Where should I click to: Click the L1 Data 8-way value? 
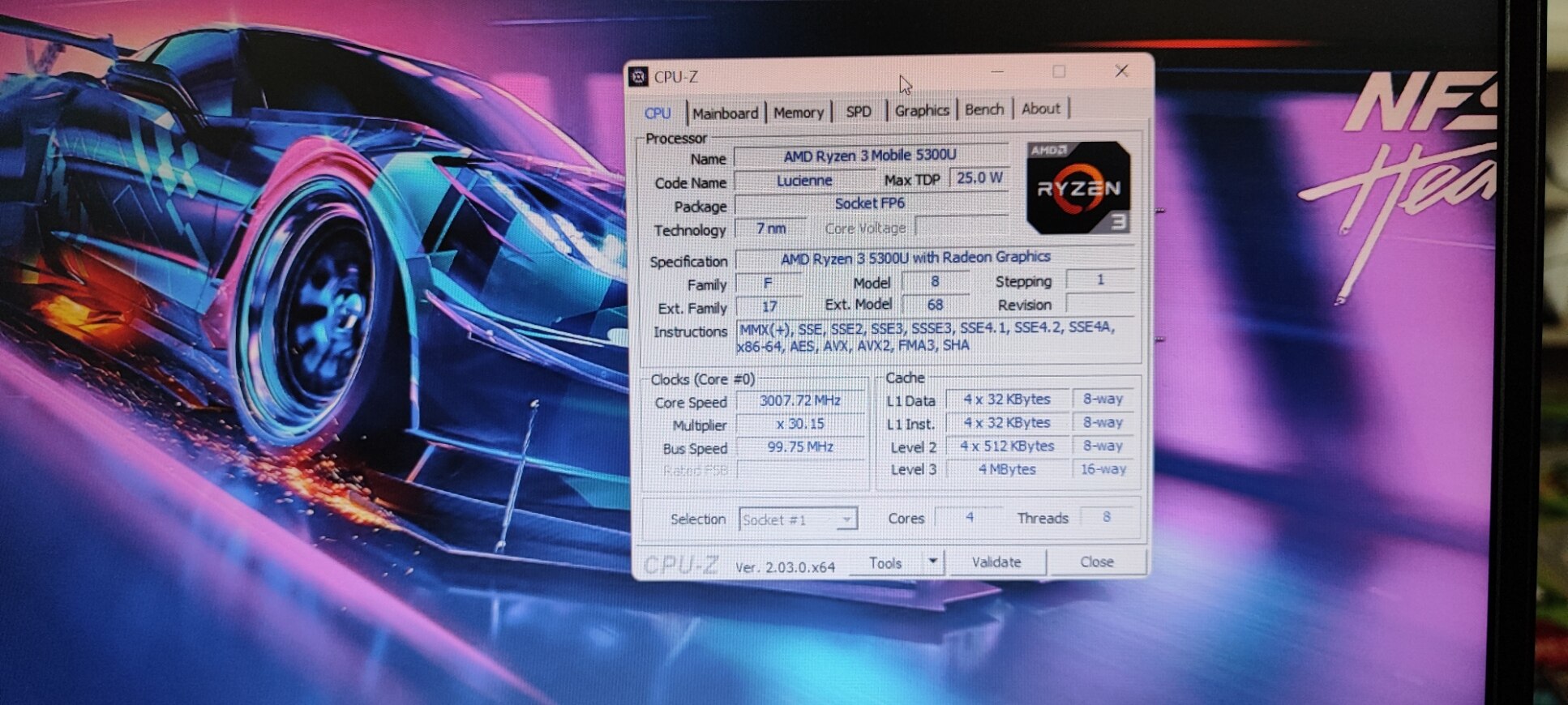(x=1103, y=399)
